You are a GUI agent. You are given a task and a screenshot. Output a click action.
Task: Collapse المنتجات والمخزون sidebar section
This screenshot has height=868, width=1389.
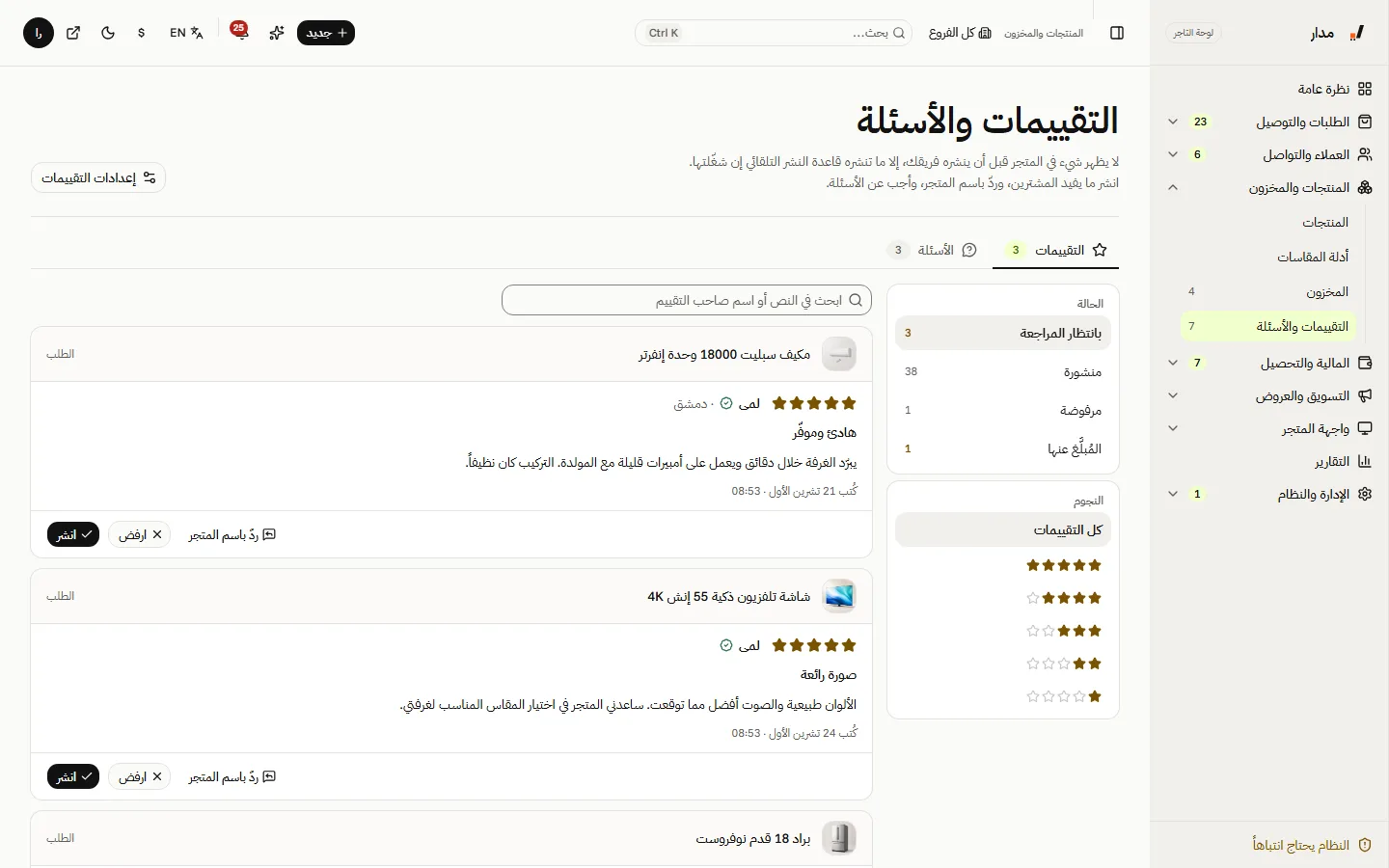coord(1269,187)
